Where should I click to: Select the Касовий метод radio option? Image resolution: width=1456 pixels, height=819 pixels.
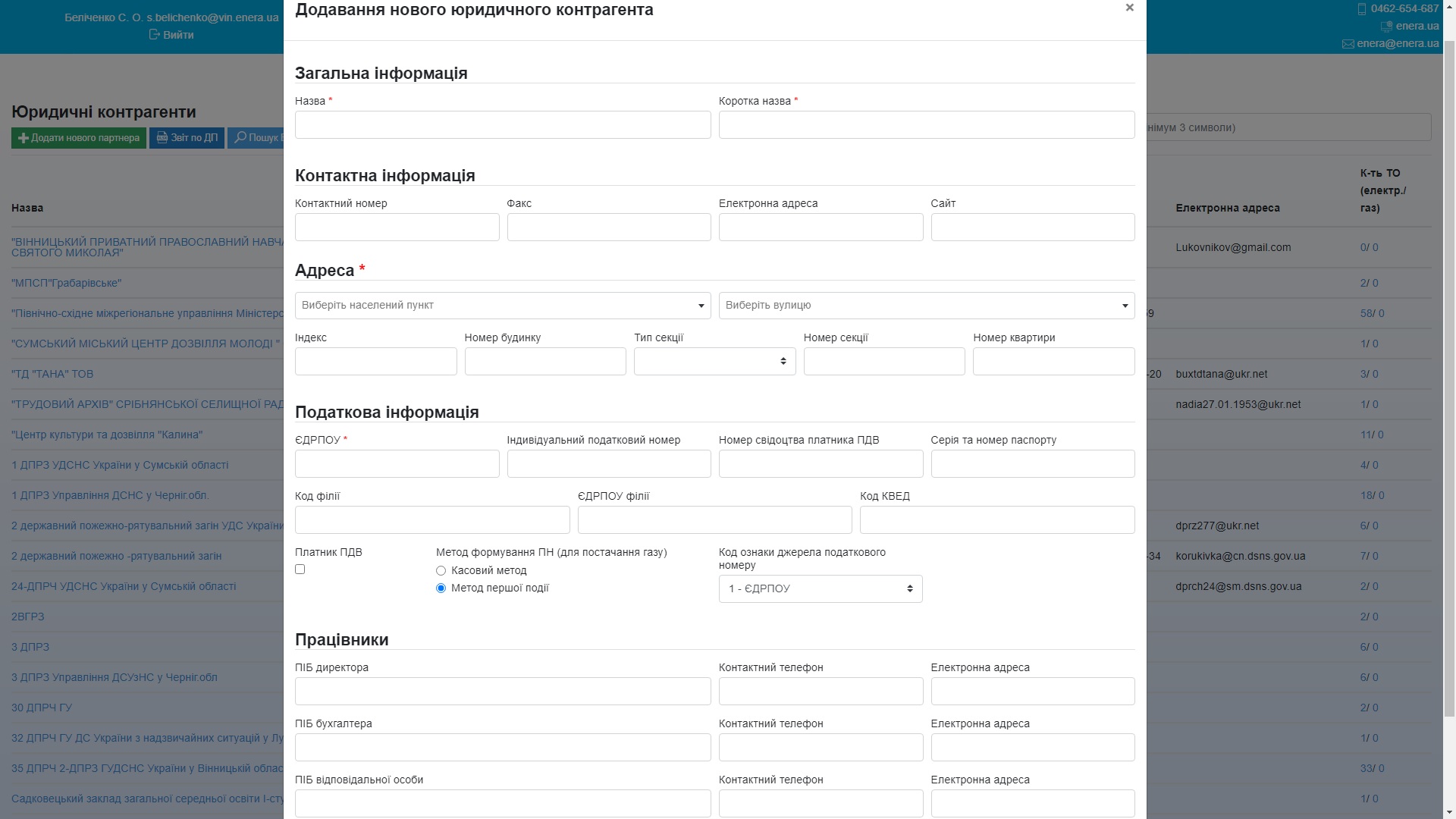coord(441,571)
